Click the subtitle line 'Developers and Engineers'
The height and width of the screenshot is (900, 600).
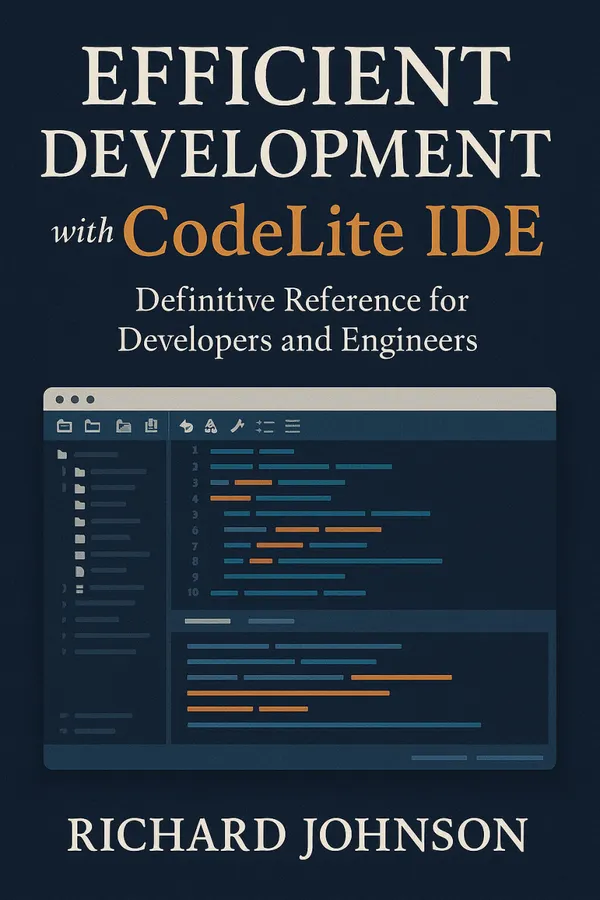[297, 340]
